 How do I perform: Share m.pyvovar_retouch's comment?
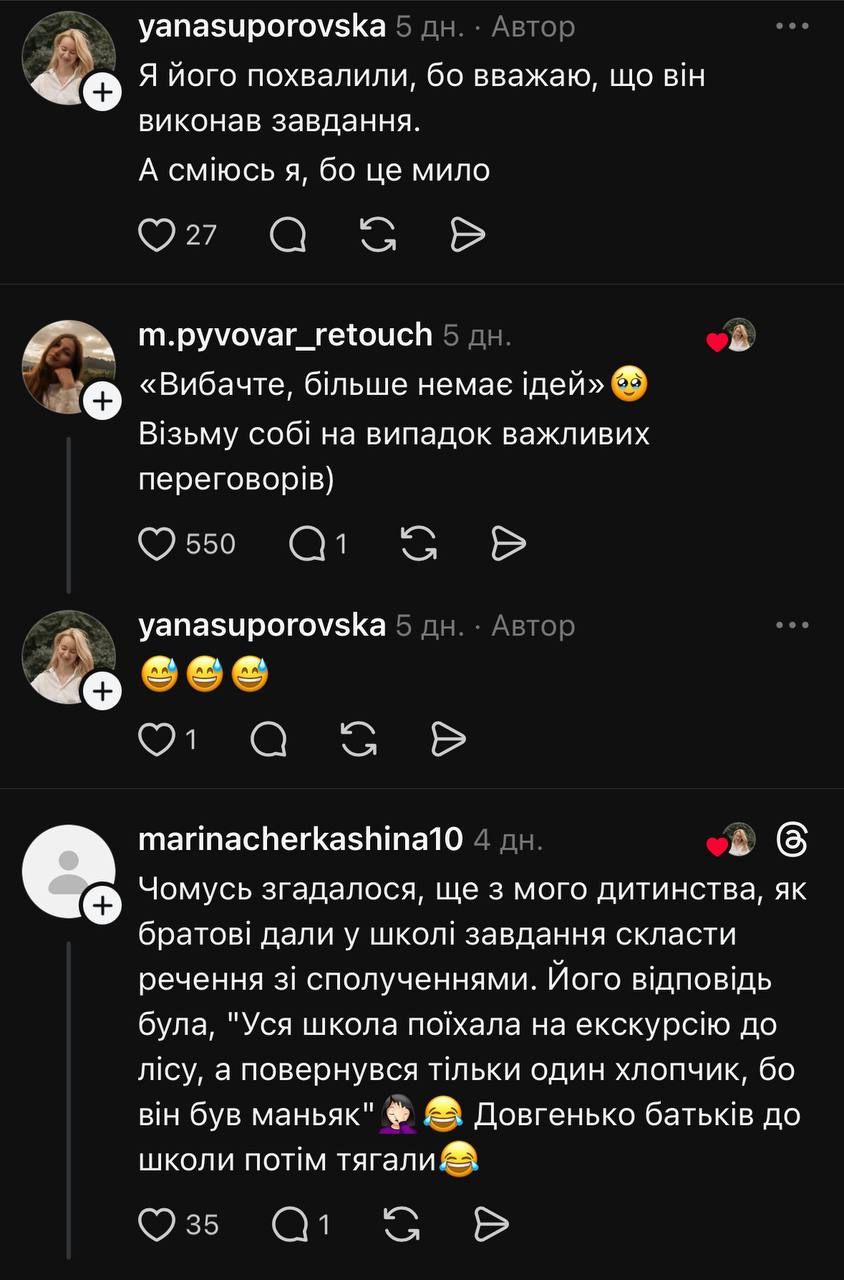click(509, 543)
